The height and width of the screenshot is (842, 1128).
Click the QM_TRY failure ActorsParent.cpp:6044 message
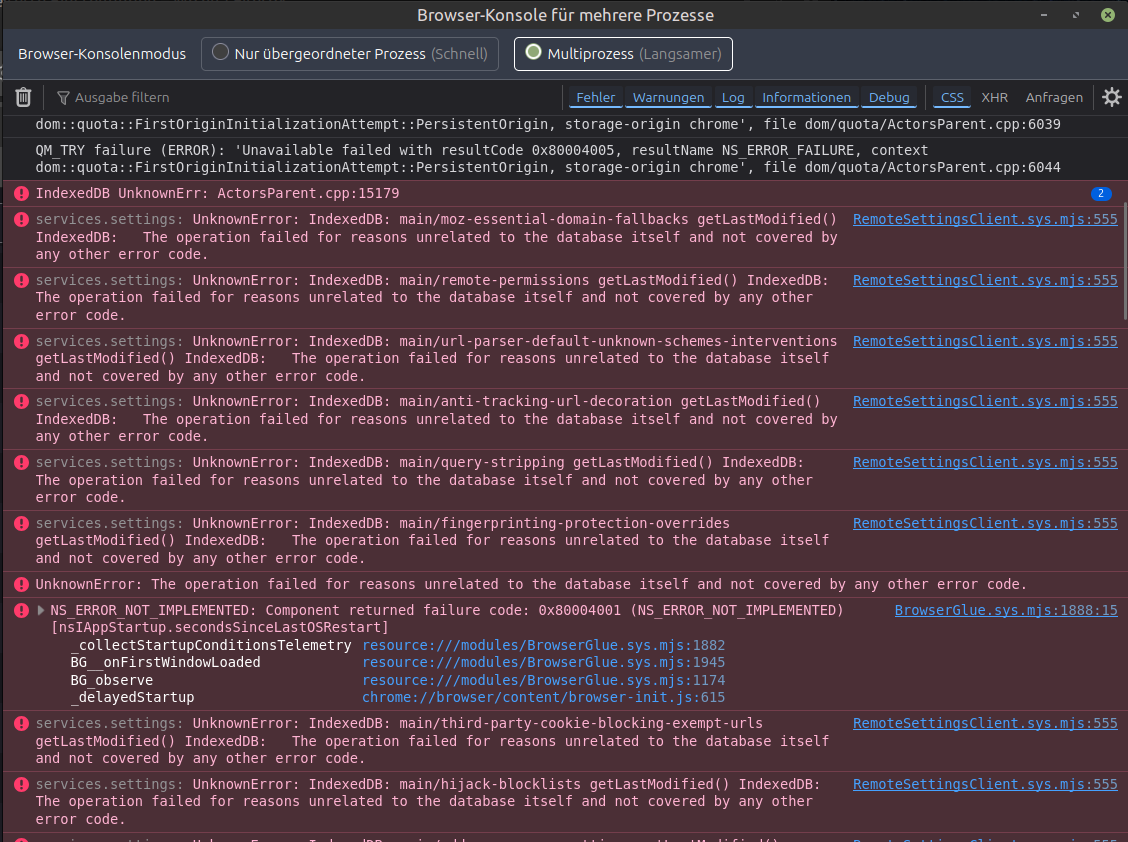coord(548,159)
